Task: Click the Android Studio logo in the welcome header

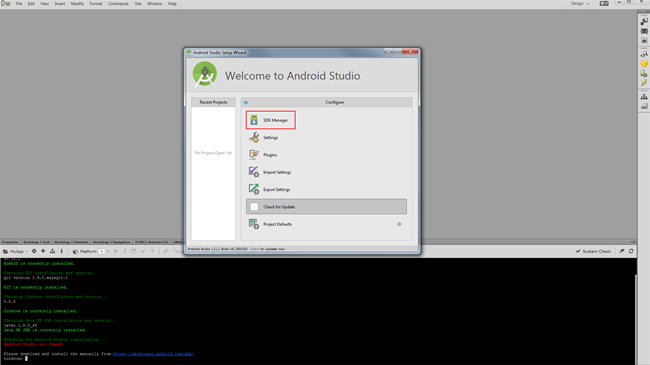Action: [205, 74]
